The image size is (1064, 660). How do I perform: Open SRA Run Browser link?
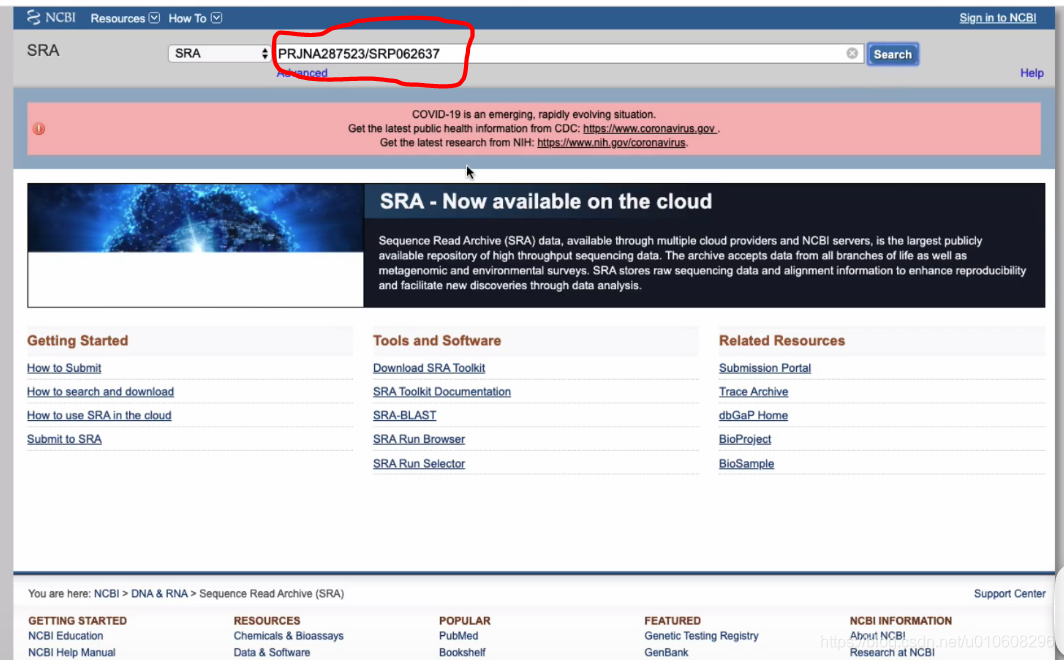419,439
